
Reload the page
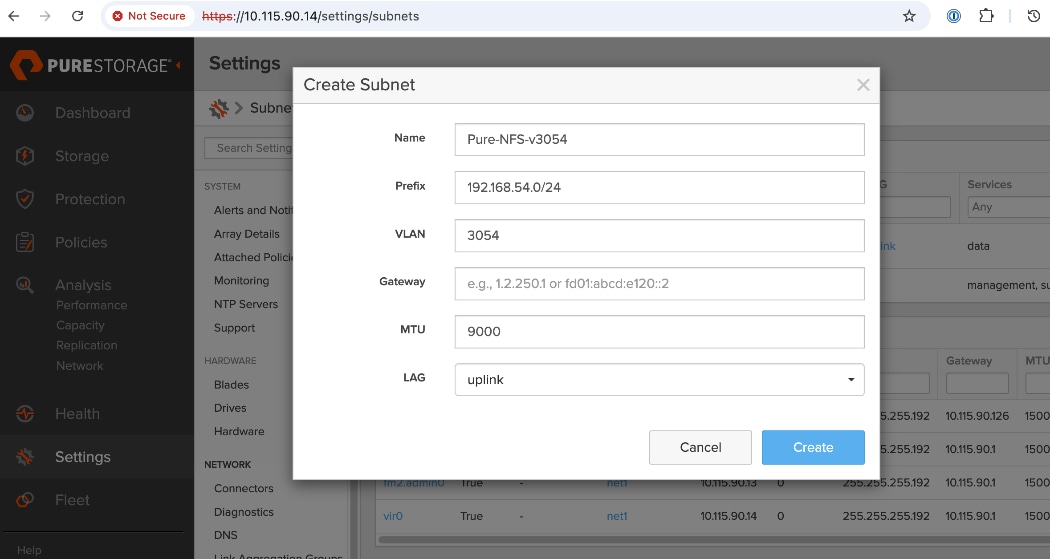[78, 16]
